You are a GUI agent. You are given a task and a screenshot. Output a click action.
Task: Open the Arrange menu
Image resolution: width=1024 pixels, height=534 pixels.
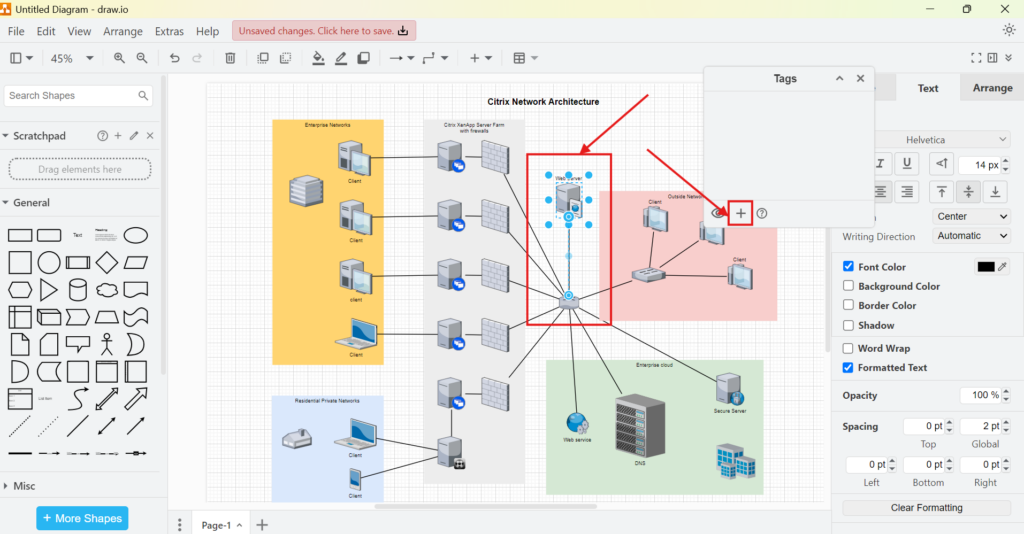point(123,31)
